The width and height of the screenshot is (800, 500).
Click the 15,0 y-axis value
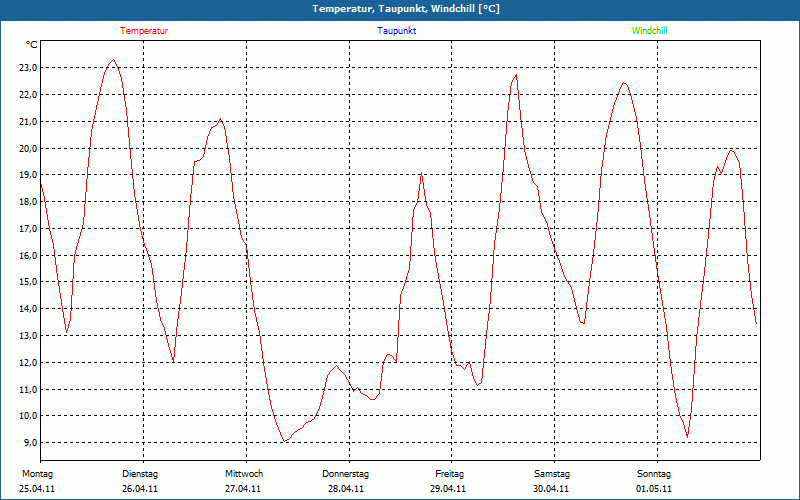click(x=29, y=282)
